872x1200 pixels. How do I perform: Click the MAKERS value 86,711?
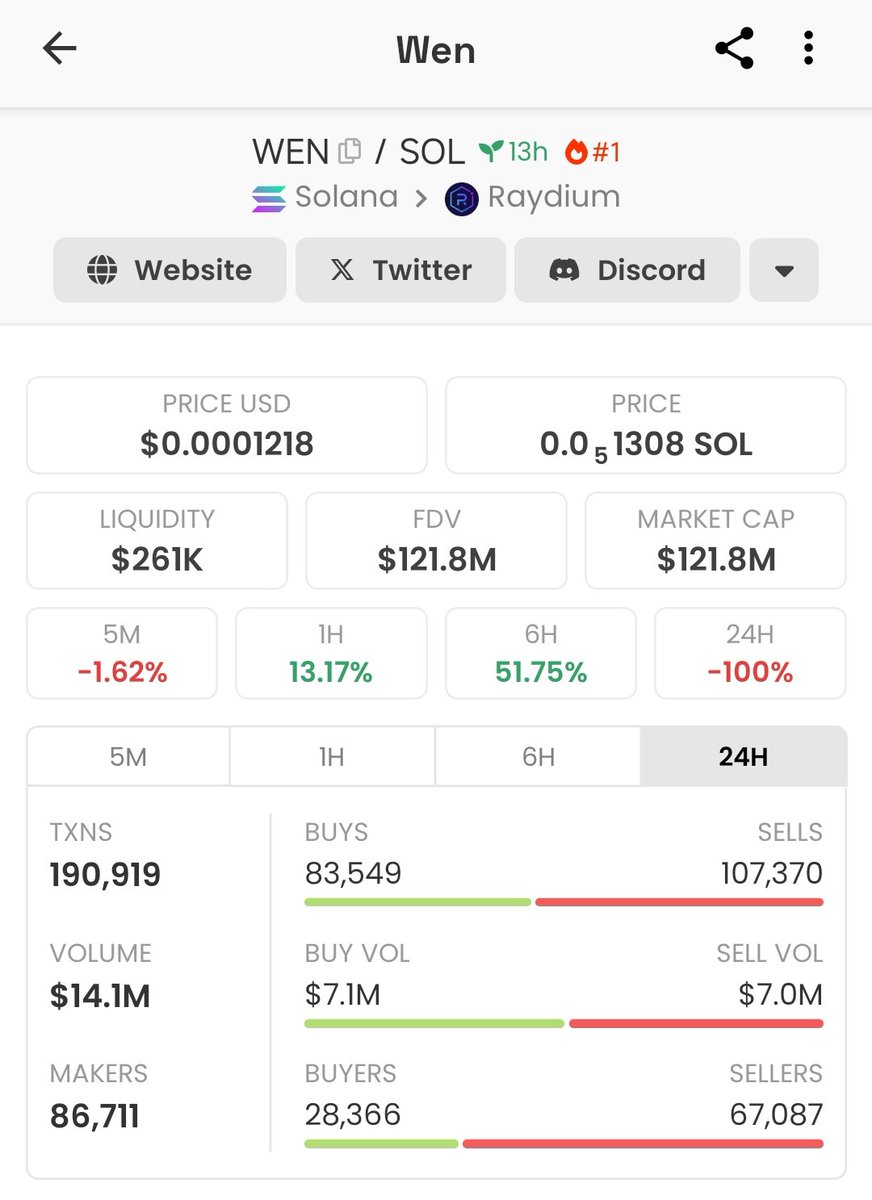pyautogui.click(x=95, y=1116)
